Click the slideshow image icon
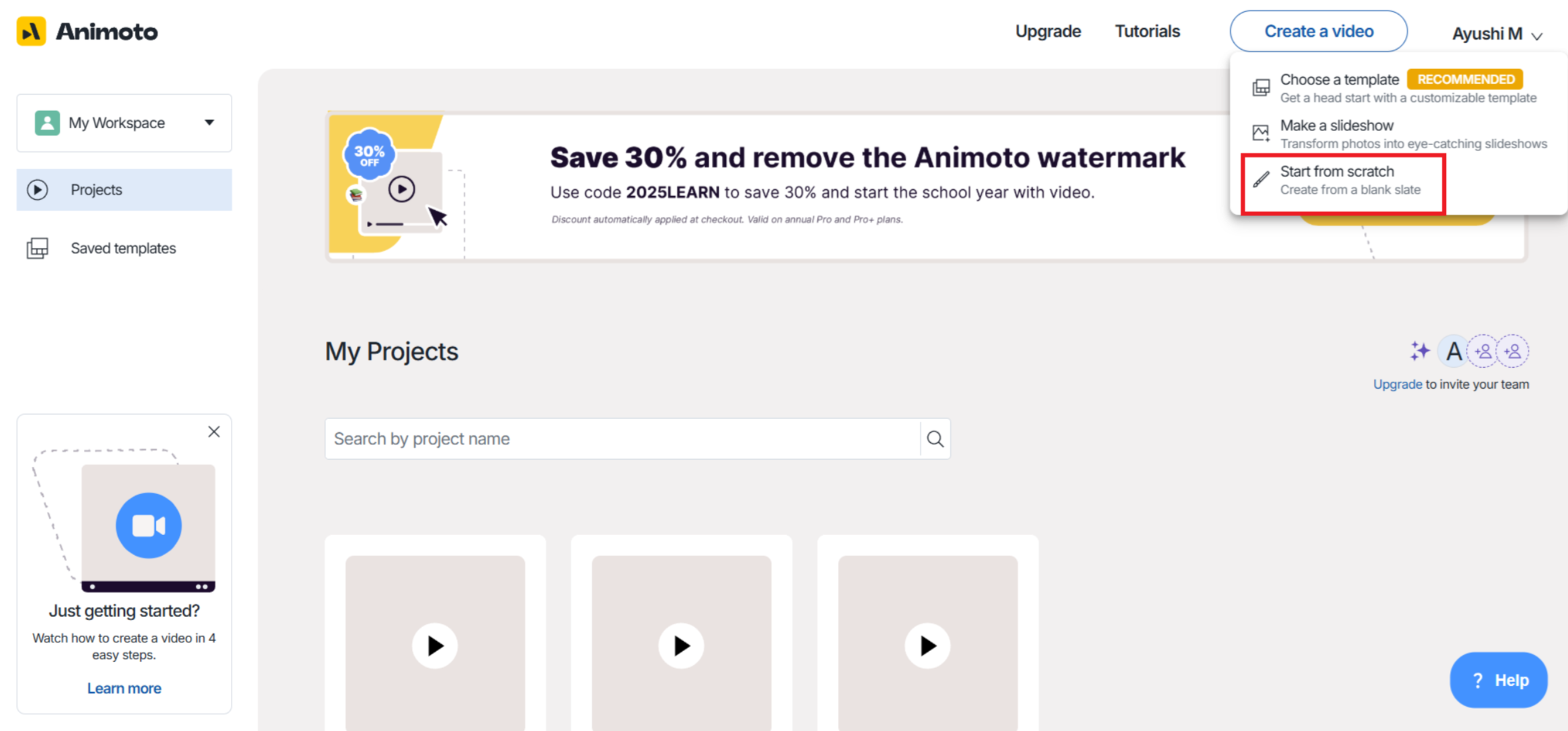 [1261, 133]
